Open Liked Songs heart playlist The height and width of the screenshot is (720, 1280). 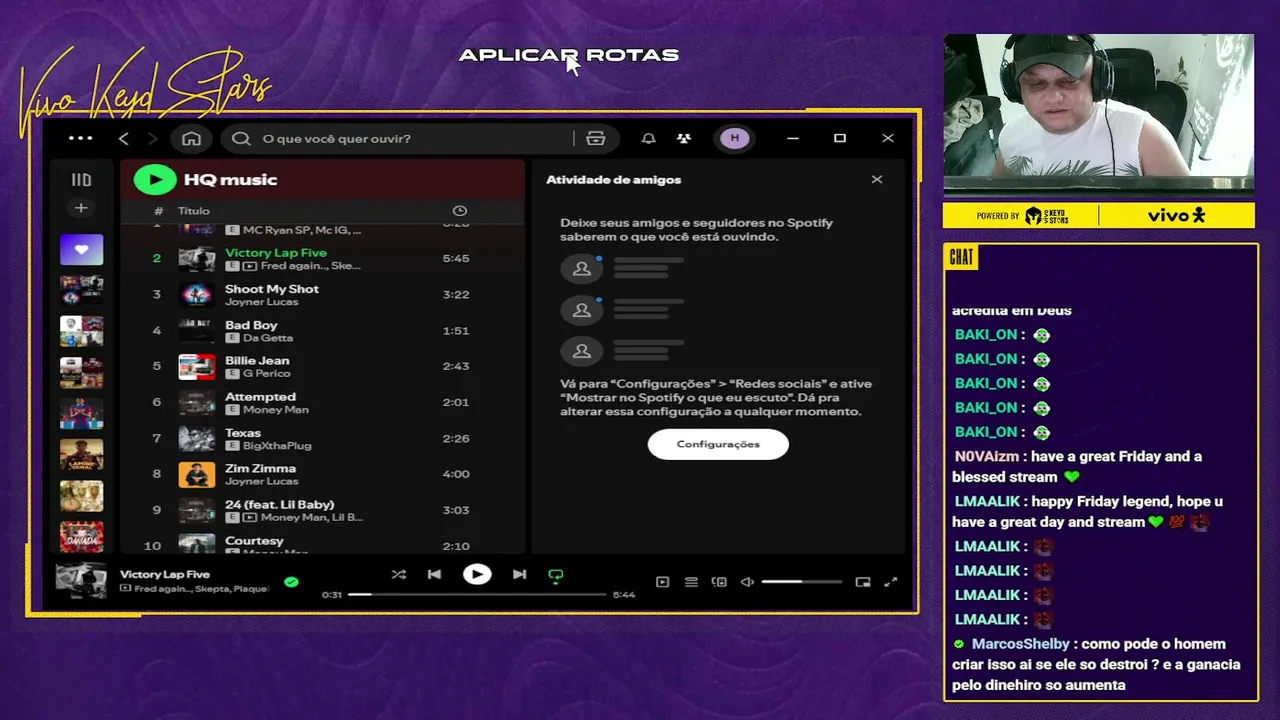coord(81,250)
